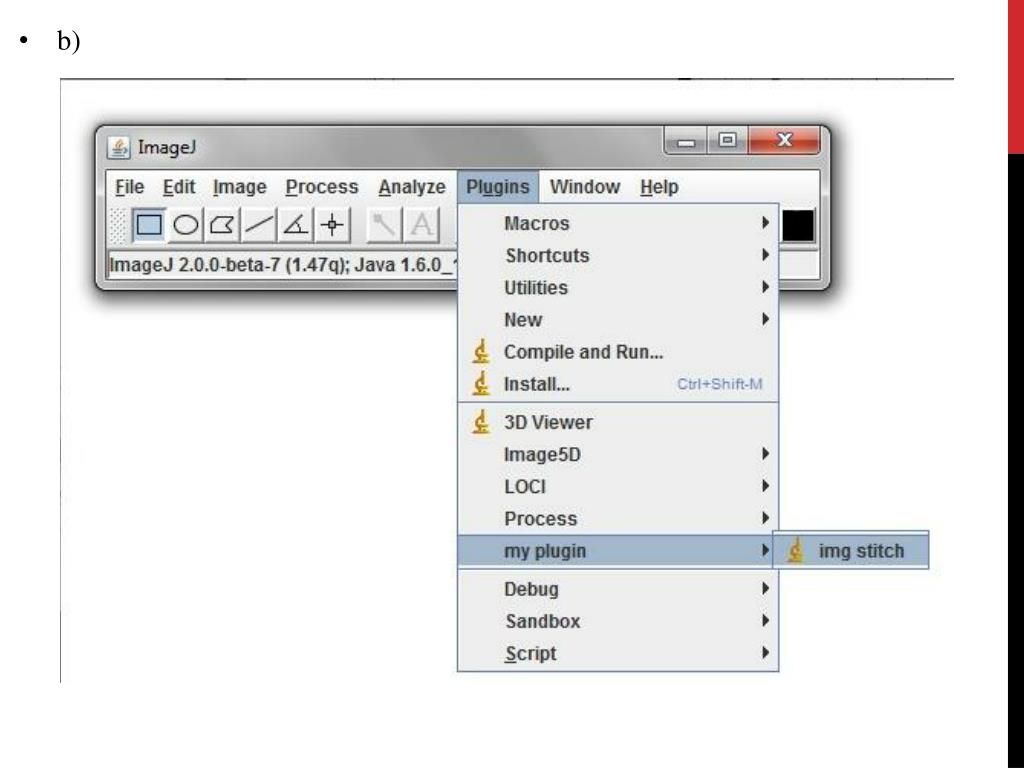Close the ImageJ window
The width and height of the screenshot is (1024, 768).
[784, 140]
